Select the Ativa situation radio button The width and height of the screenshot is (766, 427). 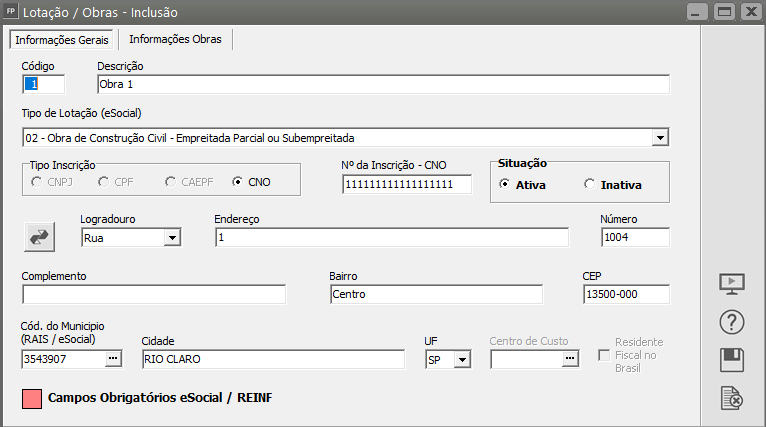[504, 184]
